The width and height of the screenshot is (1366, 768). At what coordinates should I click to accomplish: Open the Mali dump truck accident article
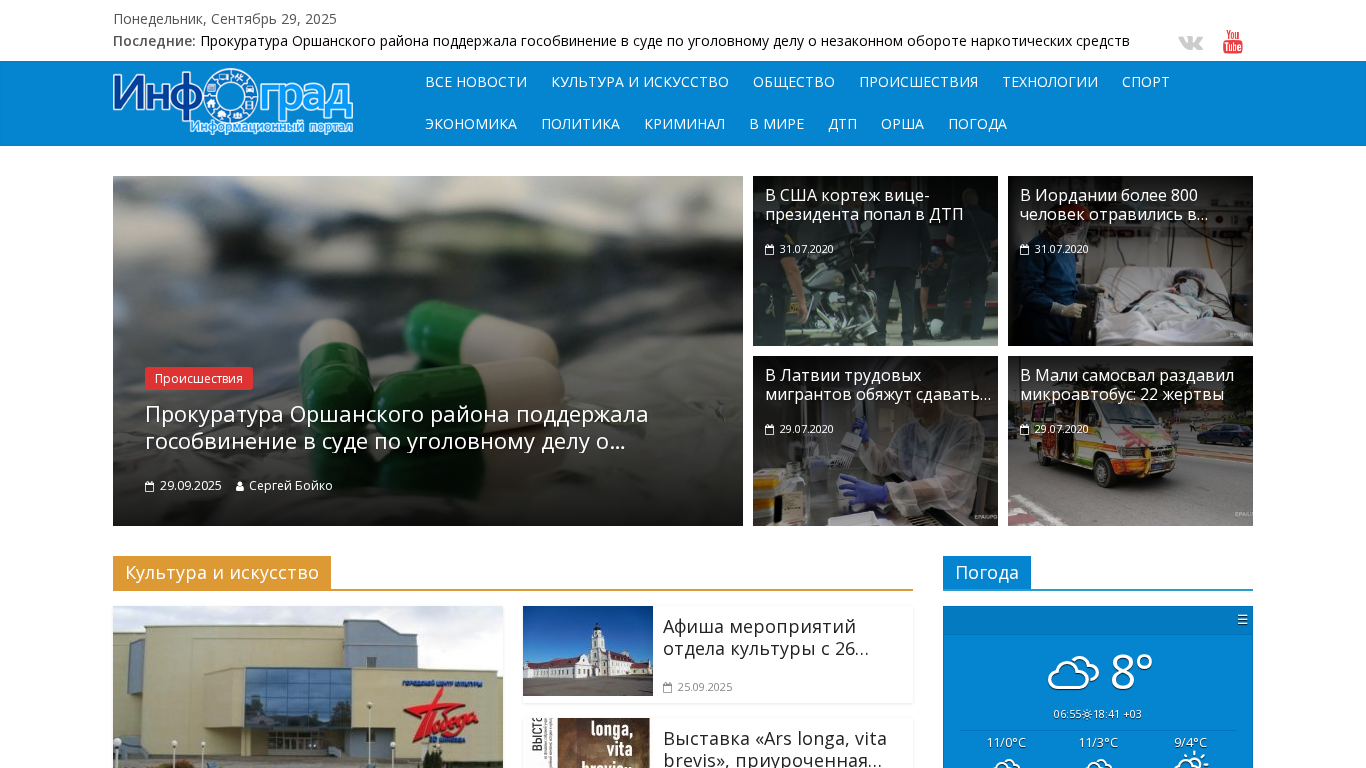click(x=1127, y=385)
